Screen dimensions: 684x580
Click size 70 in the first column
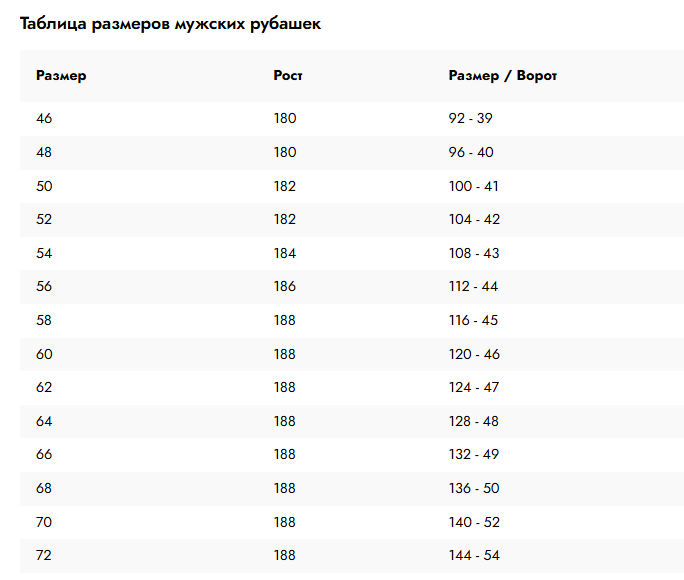[x=44, y=522]
